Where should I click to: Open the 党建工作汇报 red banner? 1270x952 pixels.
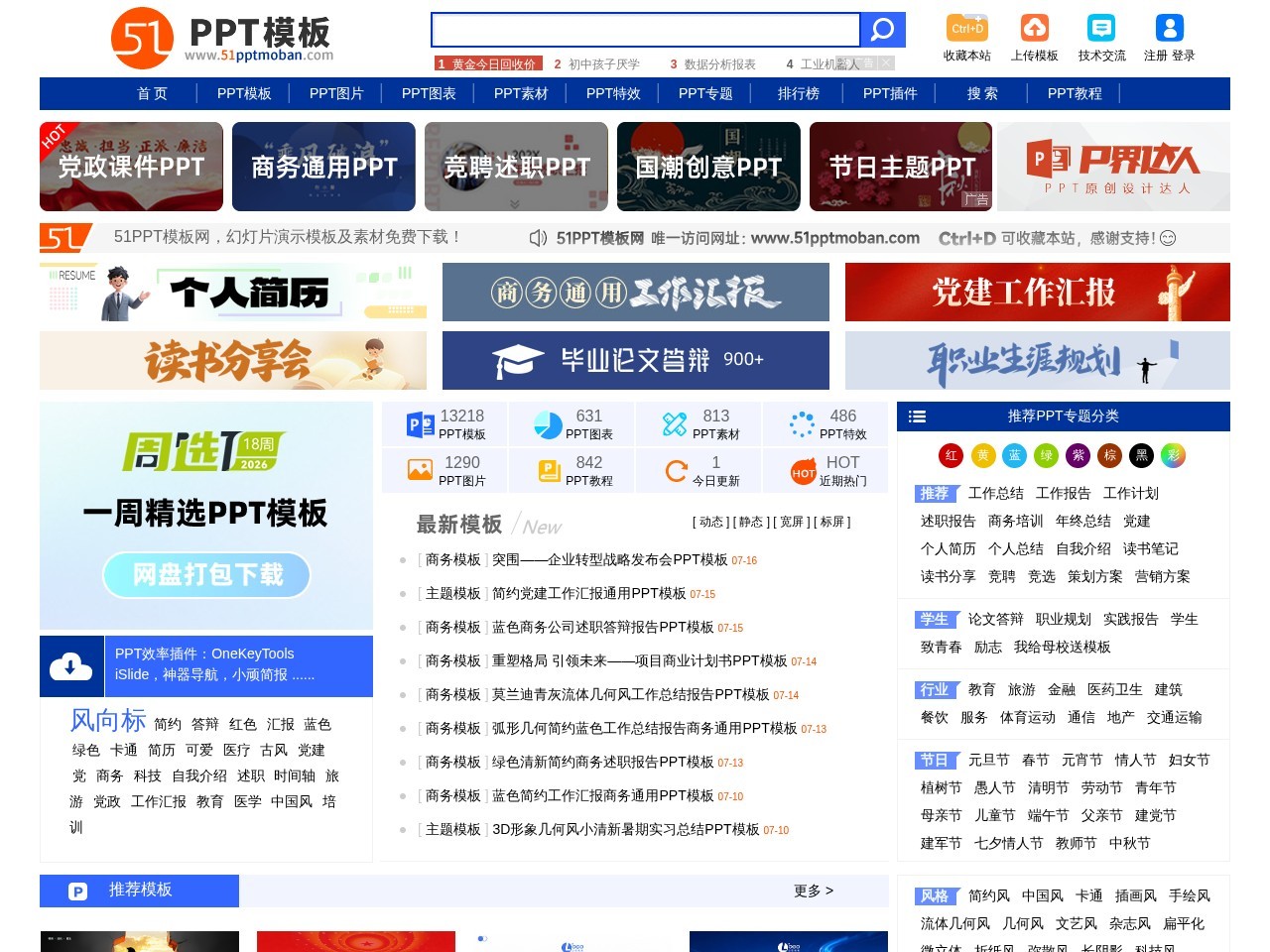[1038, 292]
